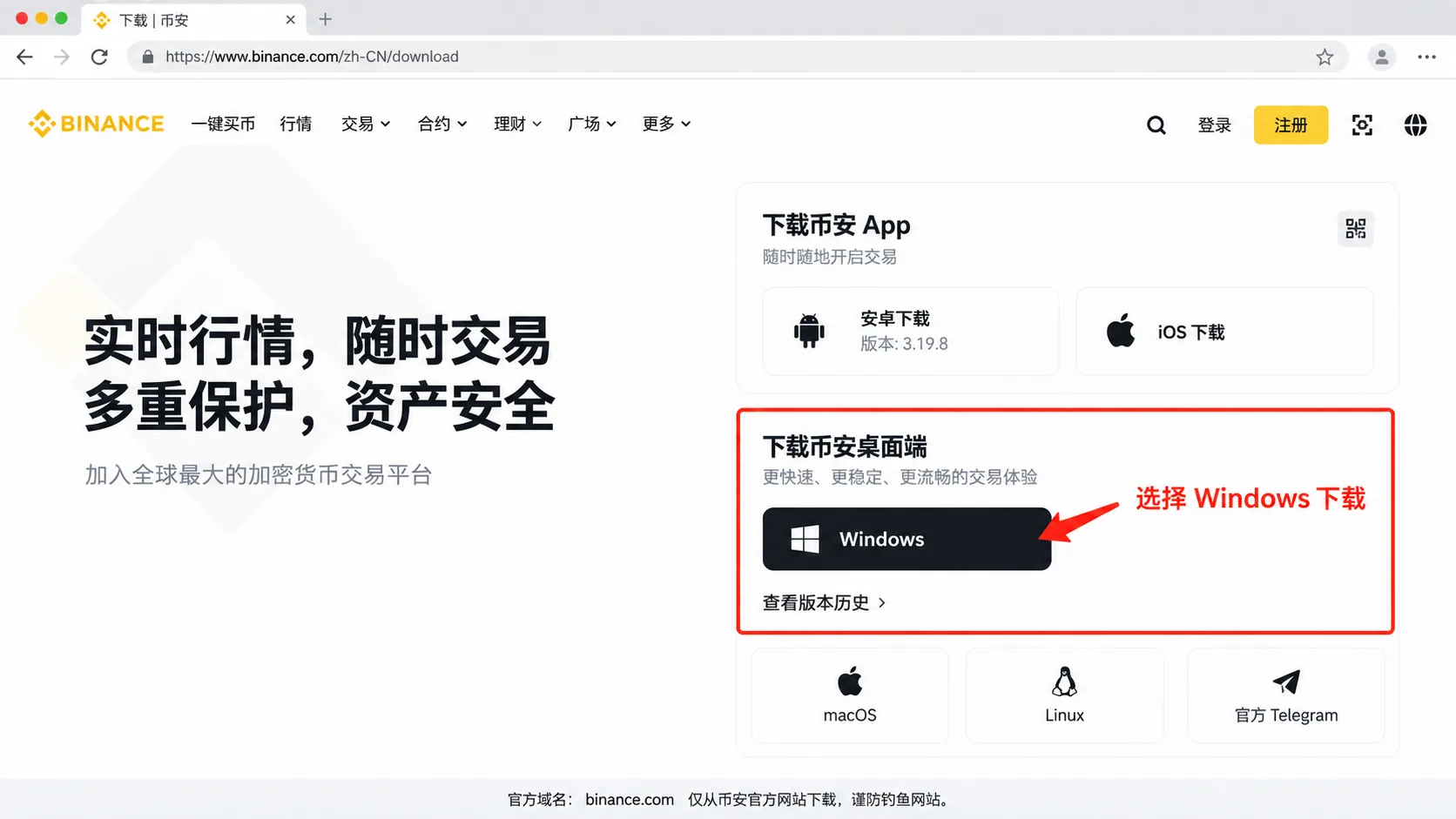Open browser three-dot menu
This screenshot has height=819, width=1456.
[1426, 57]
